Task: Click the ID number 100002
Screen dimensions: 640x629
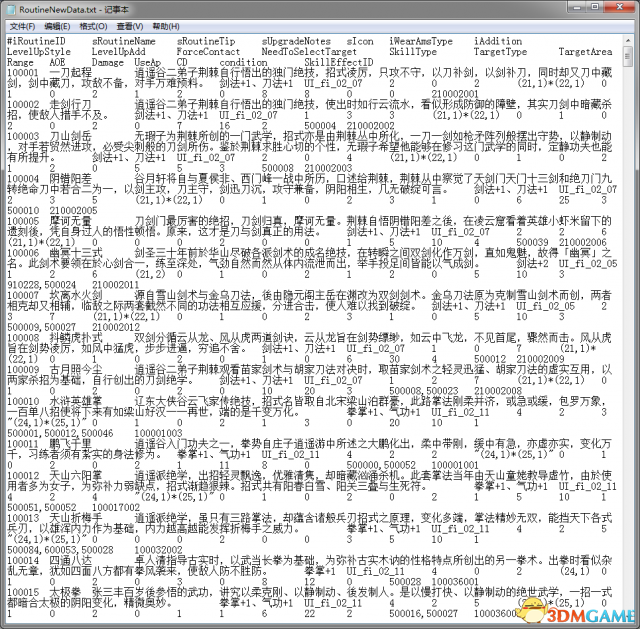Action: coord(23,105)
